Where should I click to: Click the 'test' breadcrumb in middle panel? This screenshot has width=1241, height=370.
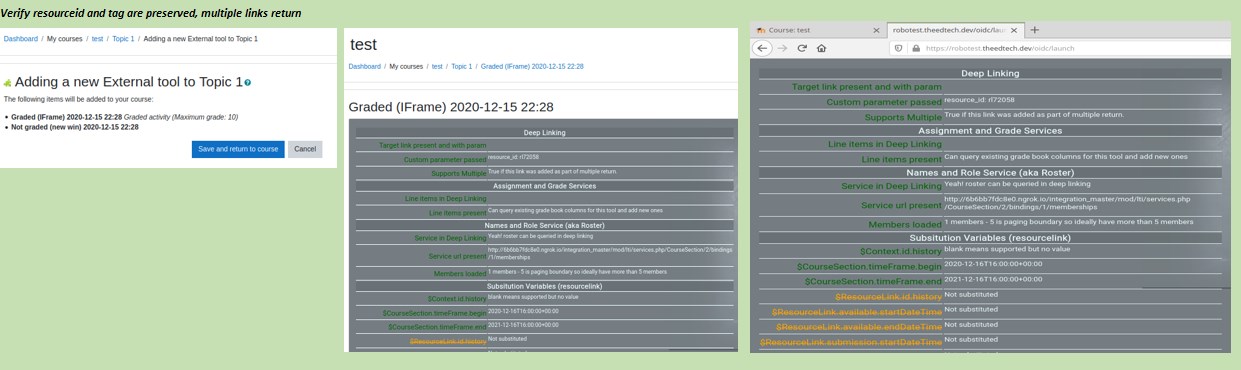click(x=437, y=66)
